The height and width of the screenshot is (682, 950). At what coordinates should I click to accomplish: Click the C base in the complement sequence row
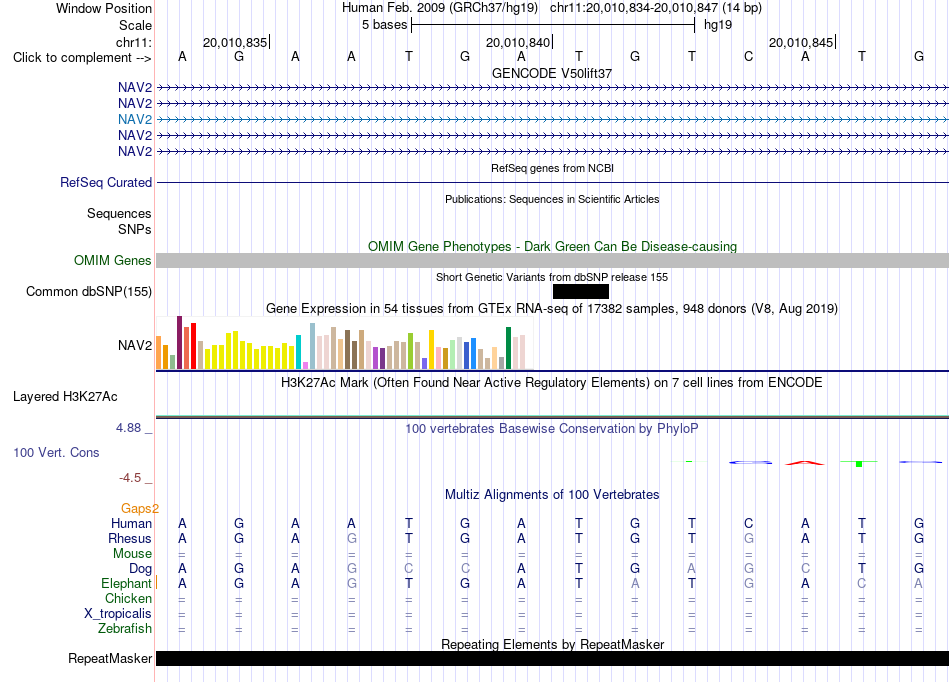tap(748, 56)
